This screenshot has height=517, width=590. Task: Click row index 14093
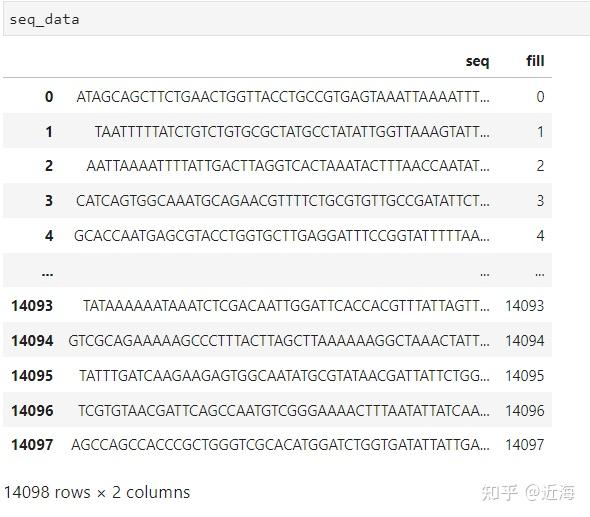click(x=32, y=306)
